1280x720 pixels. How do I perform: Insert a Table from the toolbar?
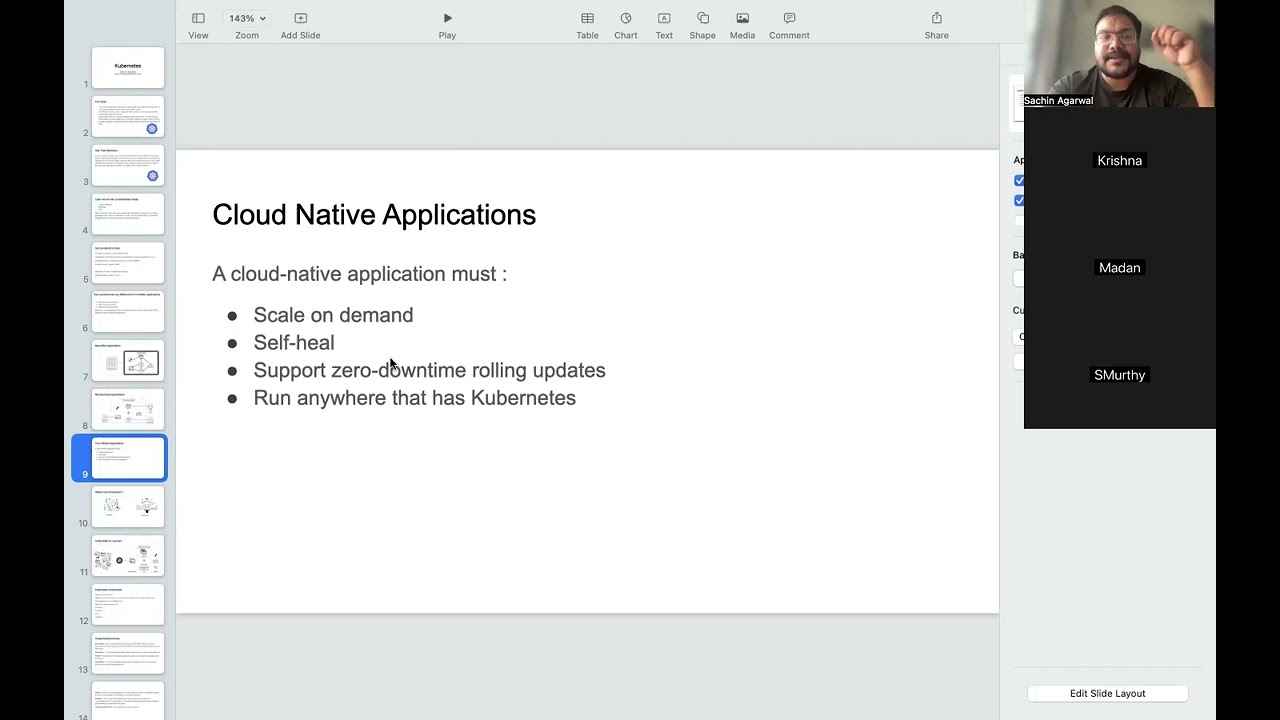587,18
